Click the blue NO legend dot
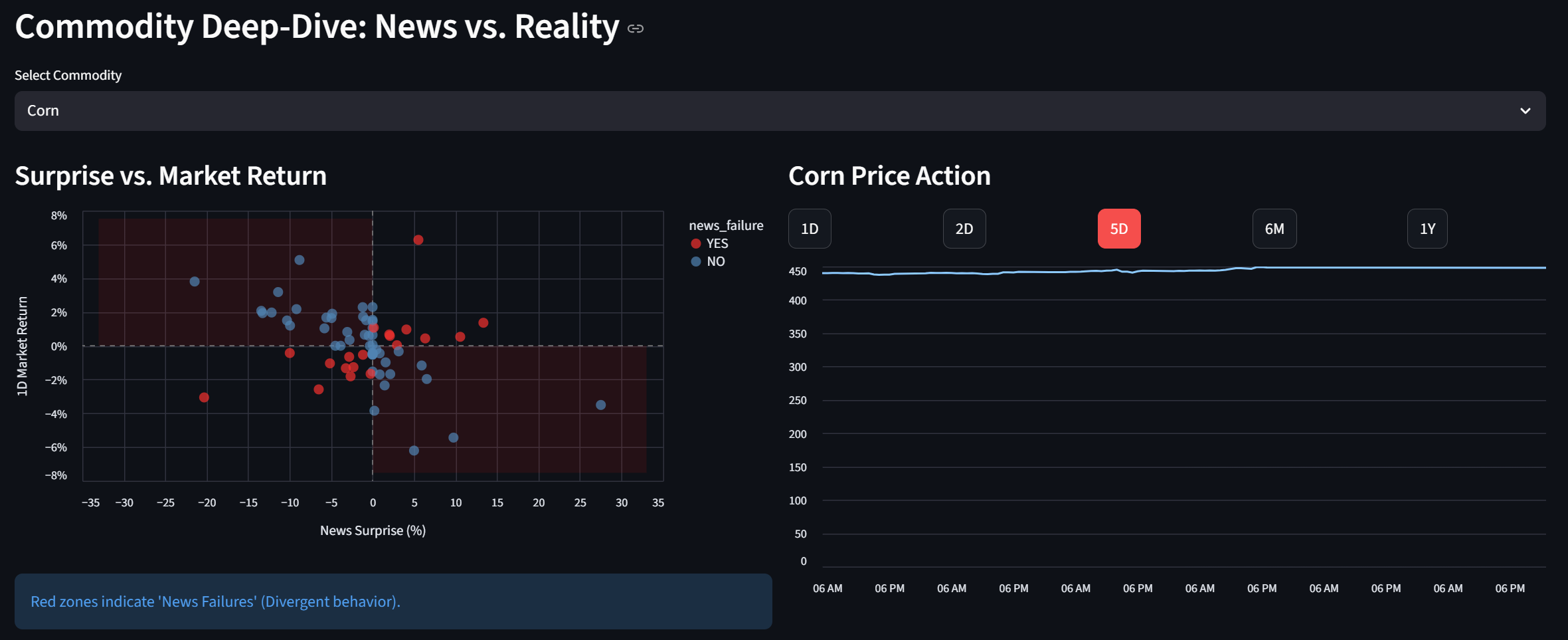Image resolution: width=1568 pixels, height=640 pixels. click(x=695, y=261)
